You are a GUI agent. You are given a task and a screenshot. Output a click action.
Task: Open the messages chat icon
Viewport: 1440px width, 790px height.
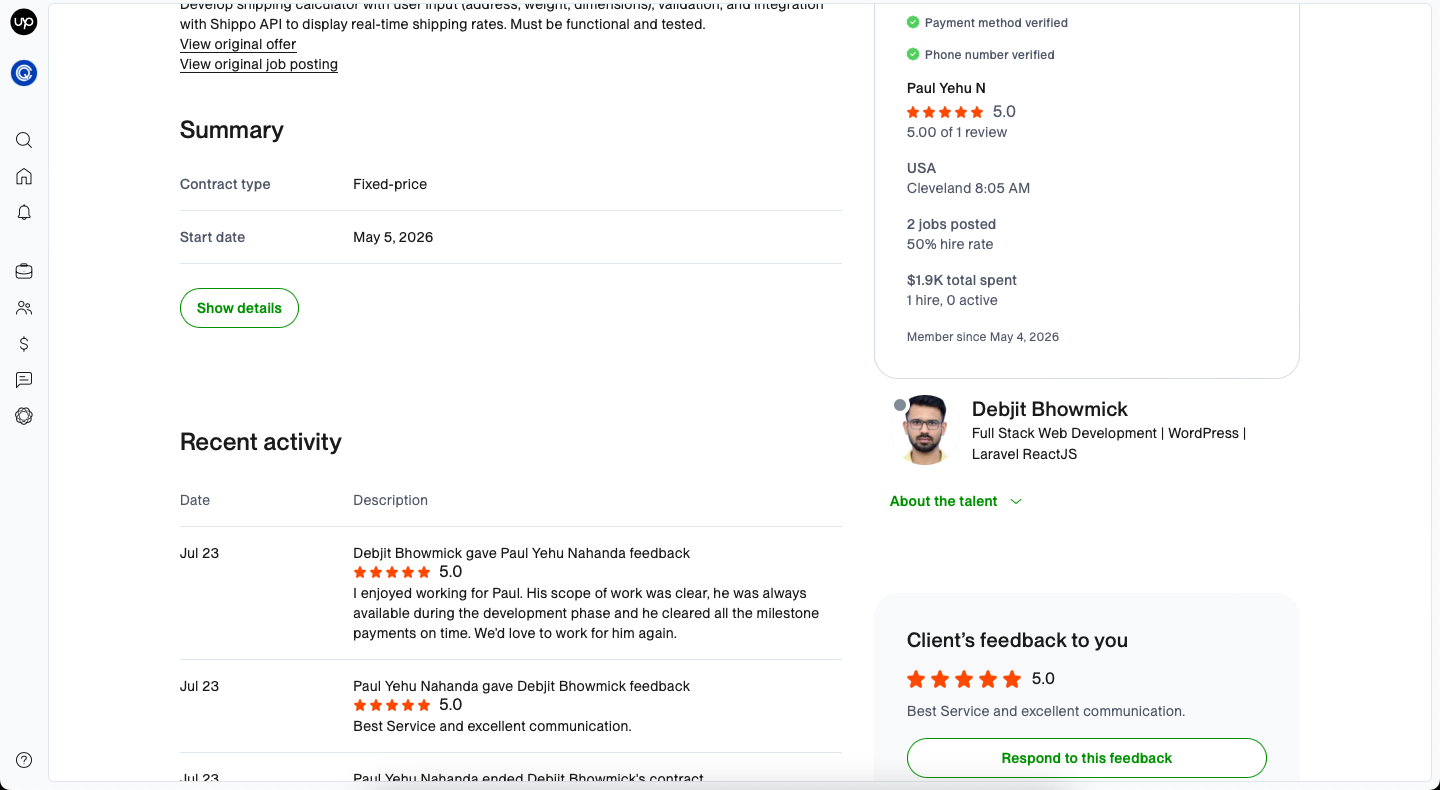click(24, 380)
